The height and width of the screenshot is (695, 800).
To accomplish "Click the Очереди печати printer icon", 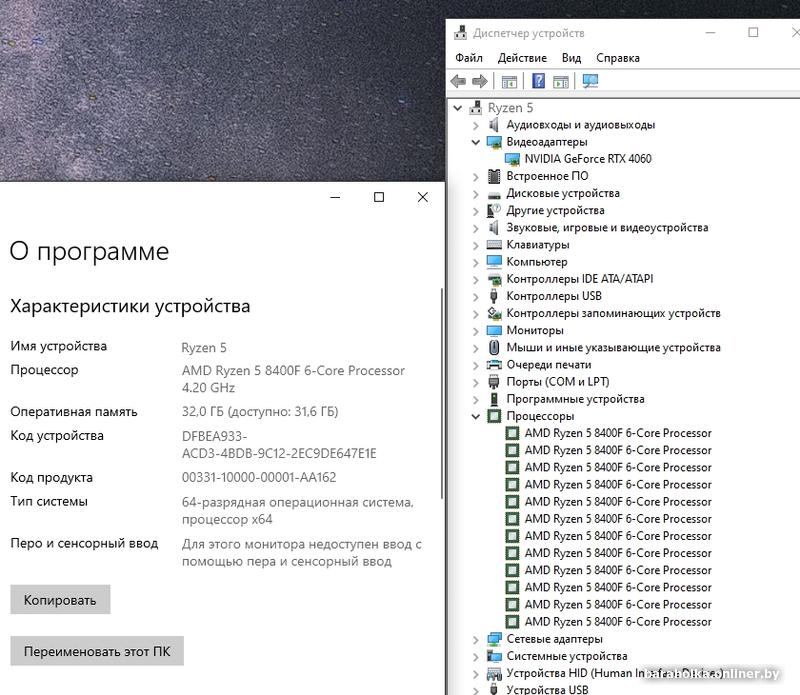I will click(494, 365).
